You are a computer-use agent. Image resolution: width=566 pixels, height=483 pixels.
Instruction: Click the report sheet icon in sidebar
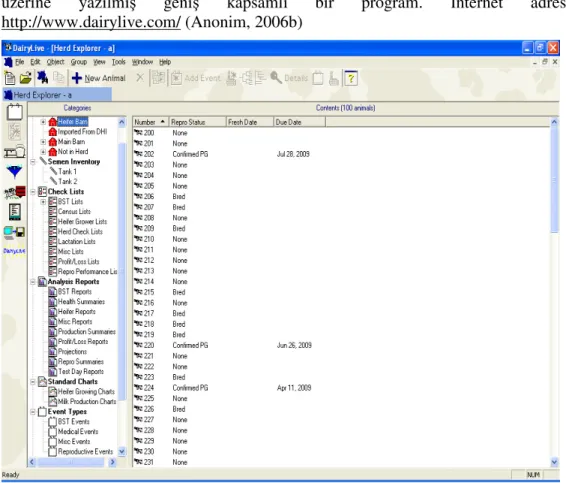pyautogui.click(x=15, y=212)
